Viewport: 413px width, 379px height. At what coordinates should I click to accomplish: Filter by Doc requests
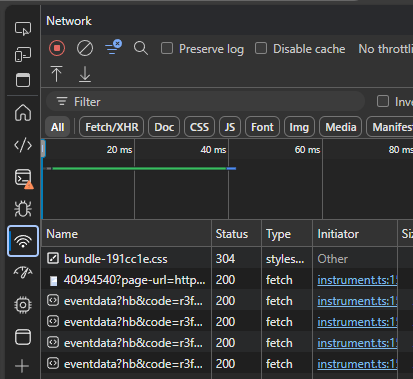(x=164, y=127)
